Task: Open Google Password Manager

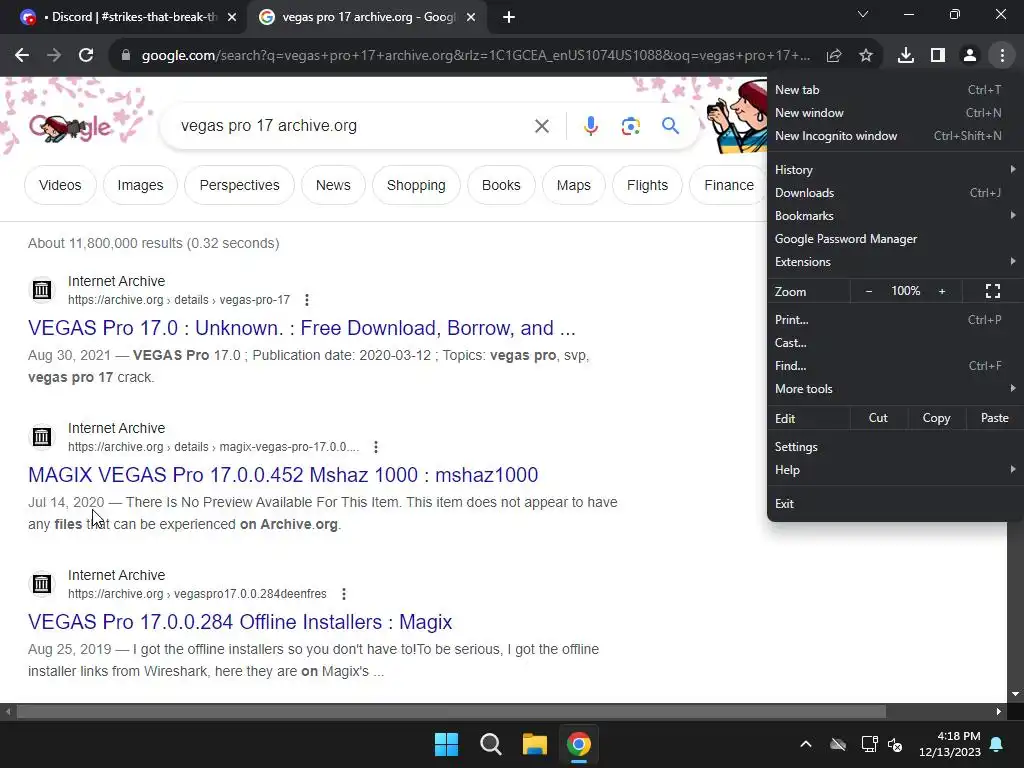Action: 895,239
